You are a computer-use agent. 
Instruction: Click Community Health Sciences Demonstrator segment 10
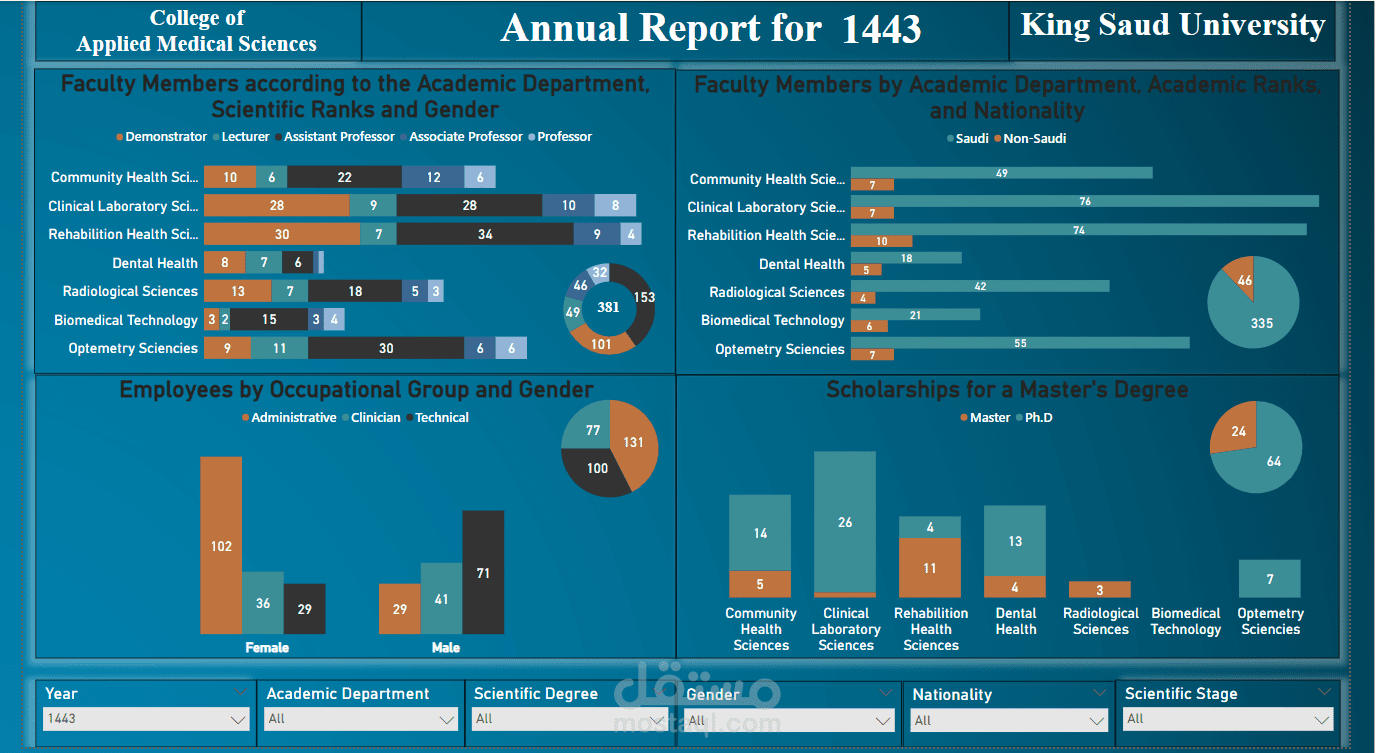coord(230,177)
